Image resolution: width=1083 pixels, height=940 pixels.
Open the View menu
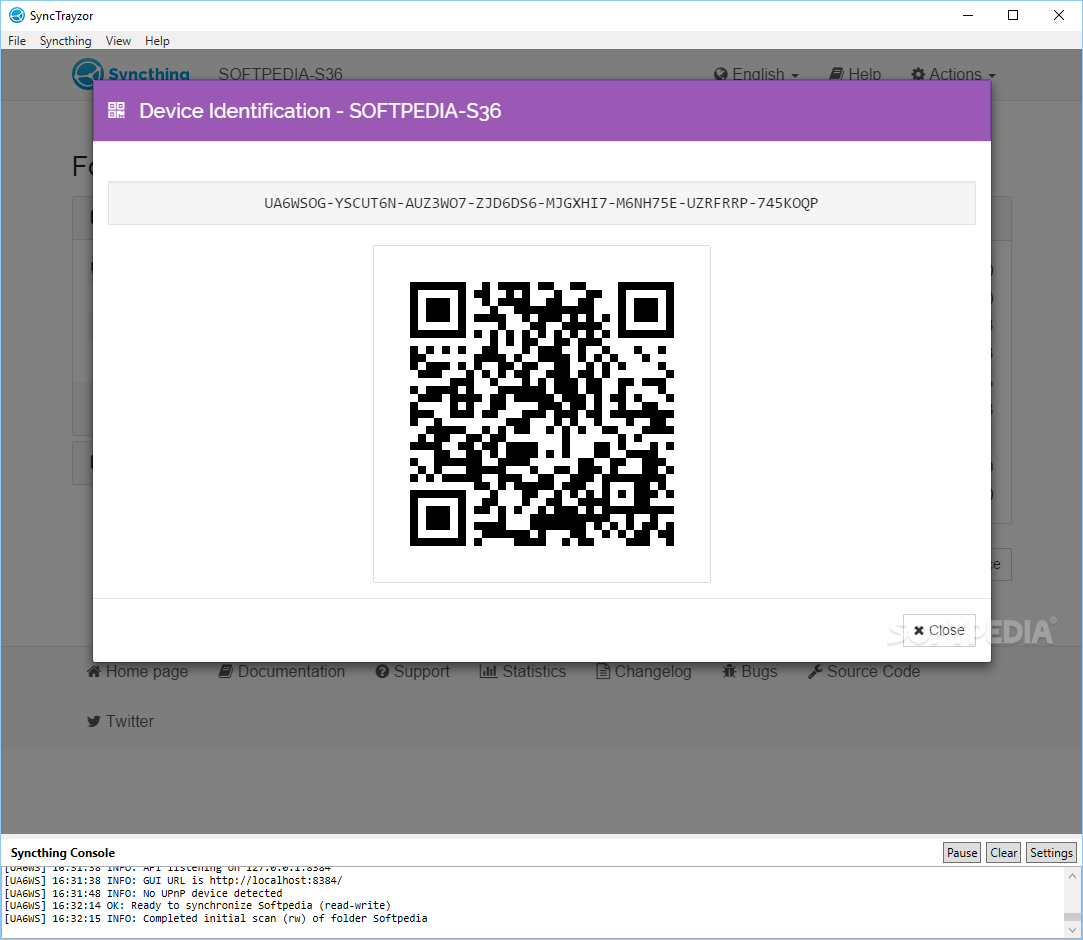(x=118, y=41)
